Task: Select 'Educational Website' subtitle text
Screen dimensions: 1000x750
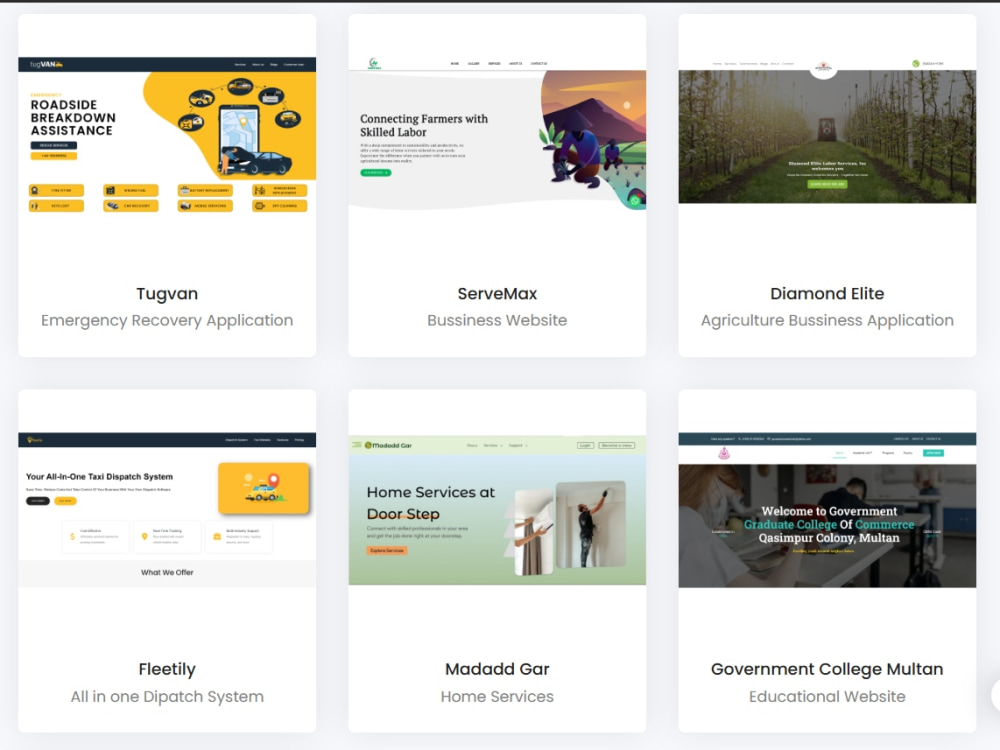Action: pyautogui.click(x=827, y=696)
